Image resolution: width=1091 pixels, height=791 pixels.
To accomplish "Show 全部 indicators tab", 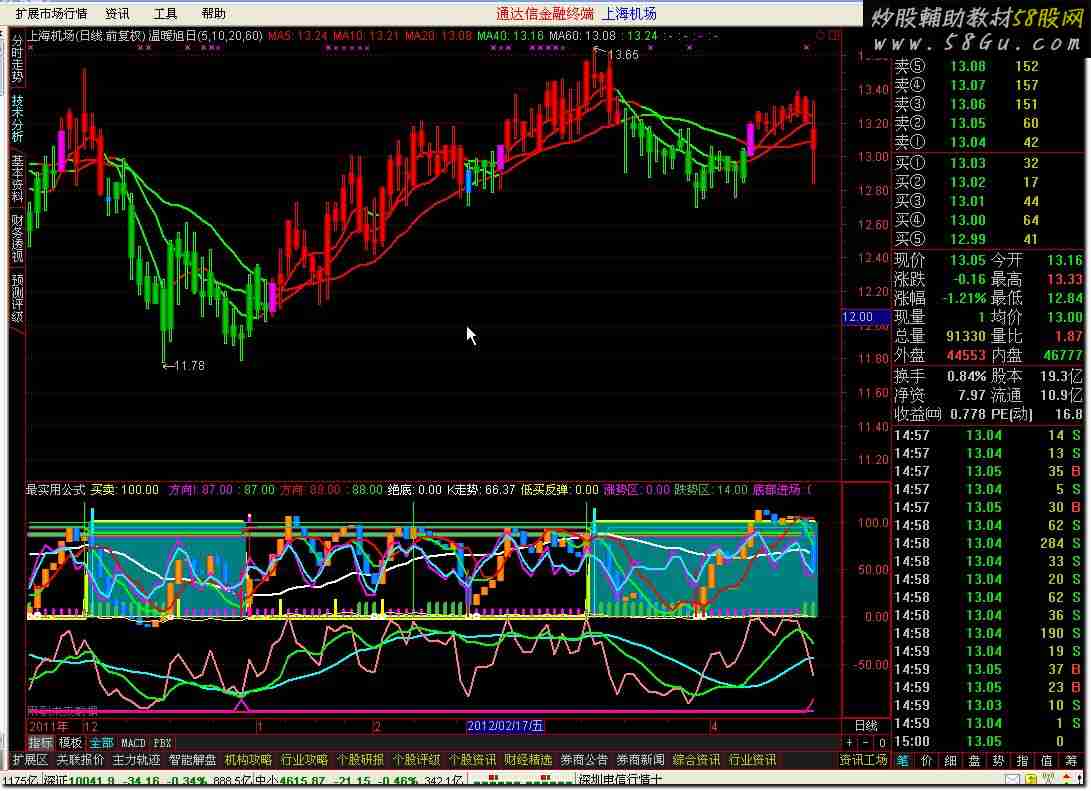I will [101, 743].
